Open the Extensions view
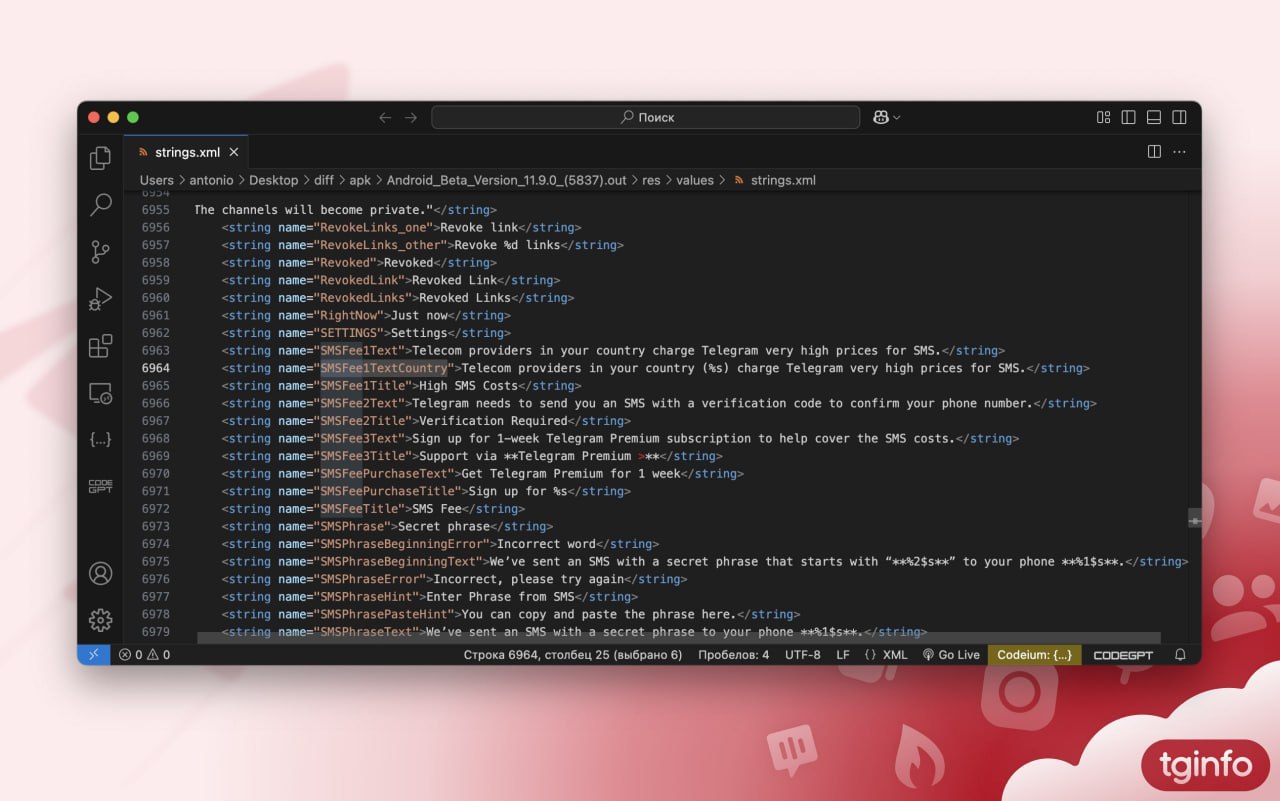Image resolution: width=1280 pixels, height=801 pixels. click(x=100, y=346)
